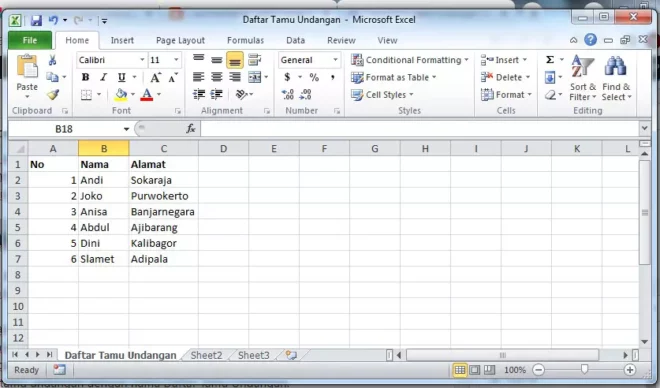Open the font size 11 dropdown
This screenshot has height=388, width=660.
[x=176, y=60]
